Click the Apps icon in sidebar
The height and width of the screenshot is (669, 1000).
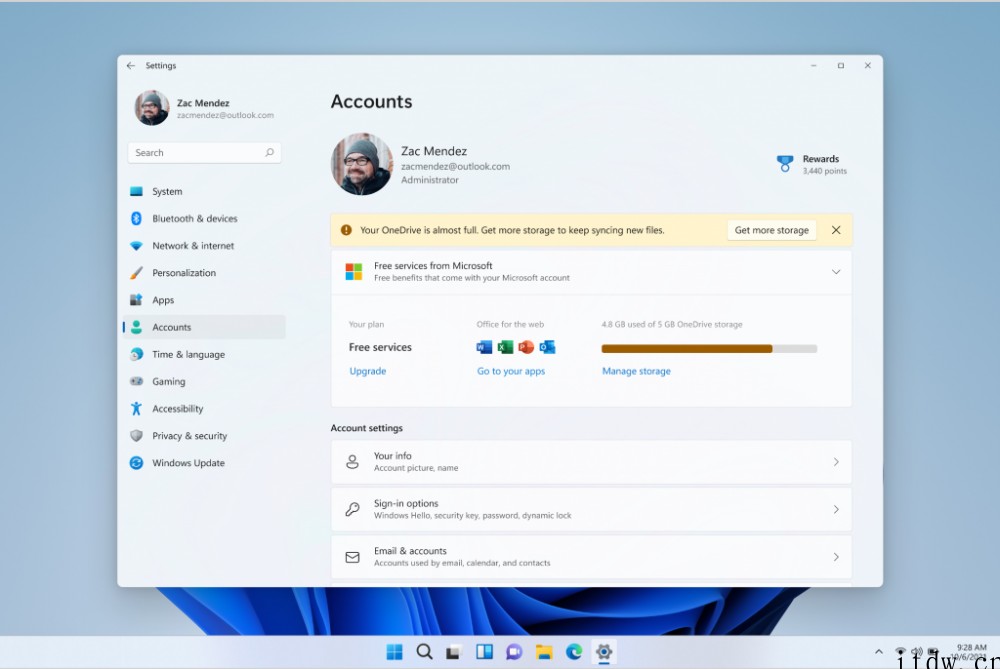pos(136,300)
